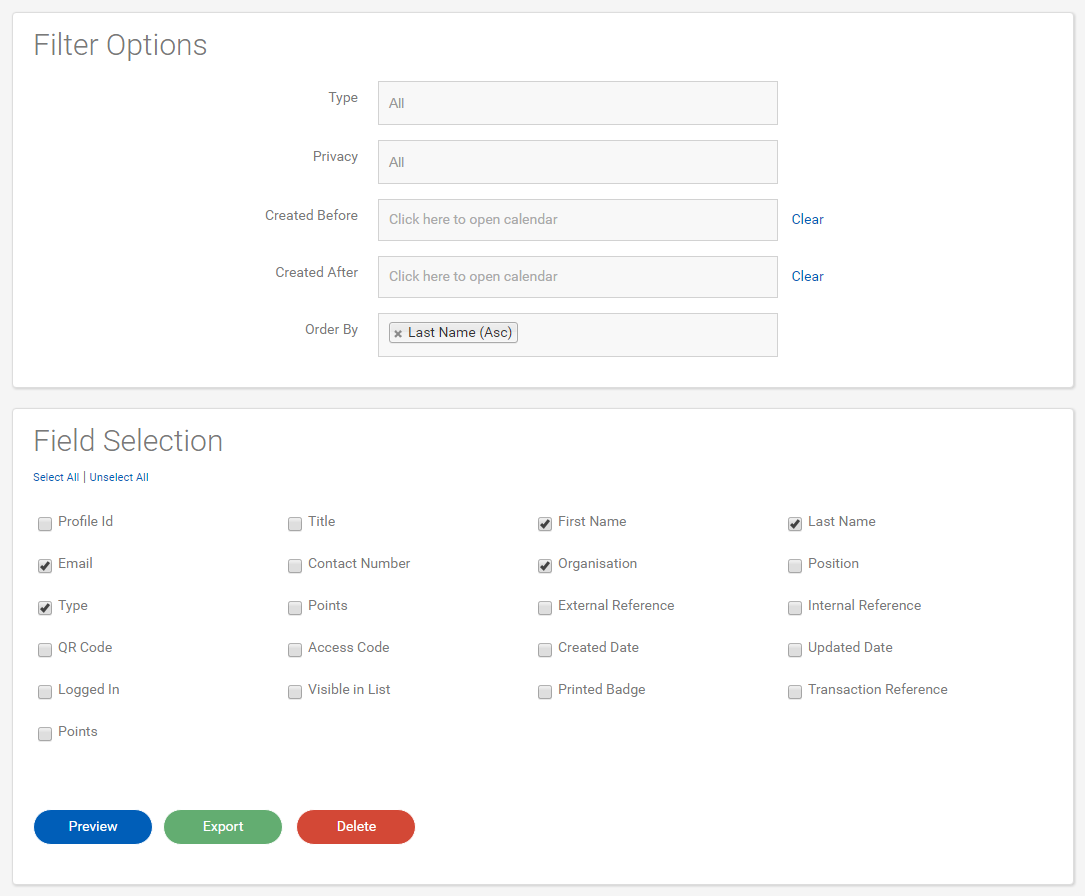Click the Field Selection heading
1085x896 pixels.
128,441
